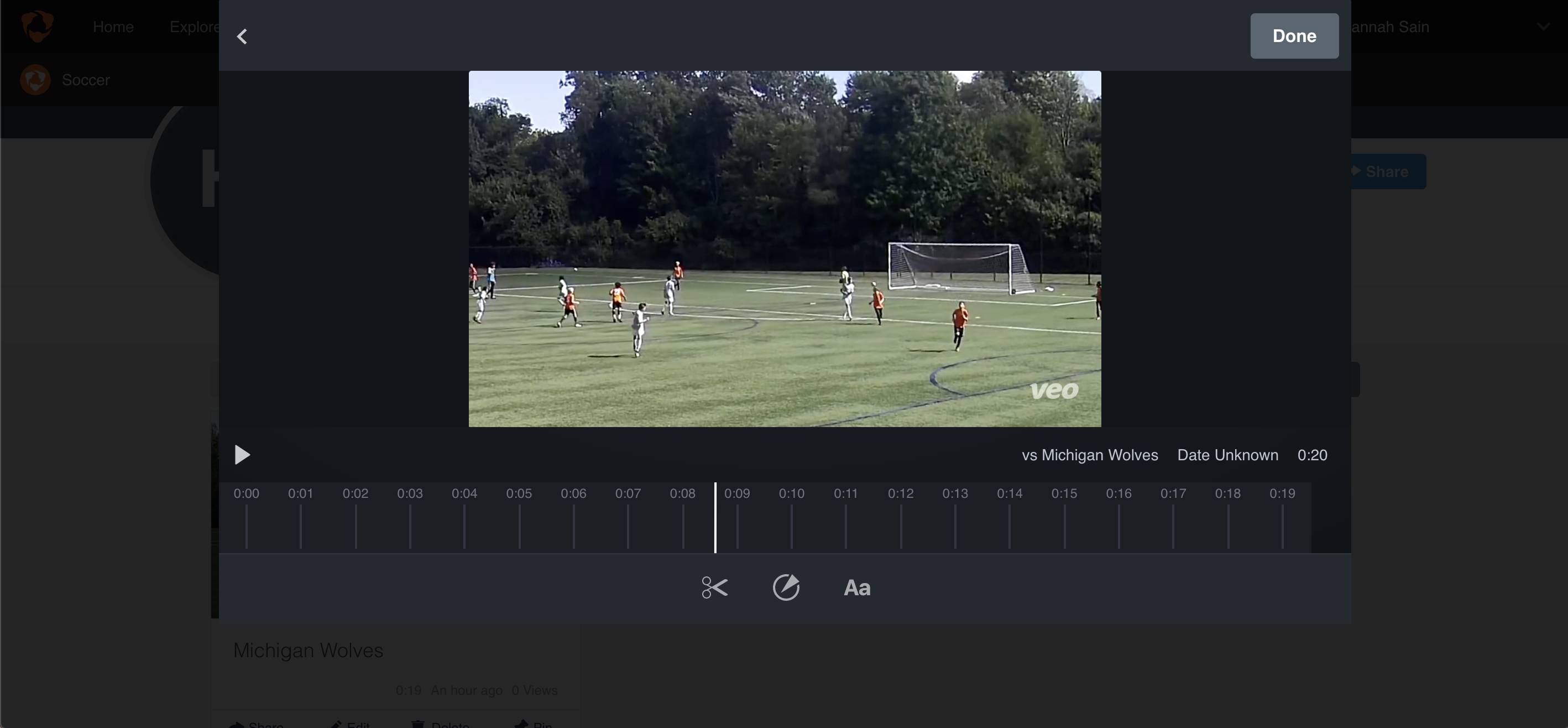The image size is (1568, 728).
Task: Open the playback speed control
Action: (786, 587)
